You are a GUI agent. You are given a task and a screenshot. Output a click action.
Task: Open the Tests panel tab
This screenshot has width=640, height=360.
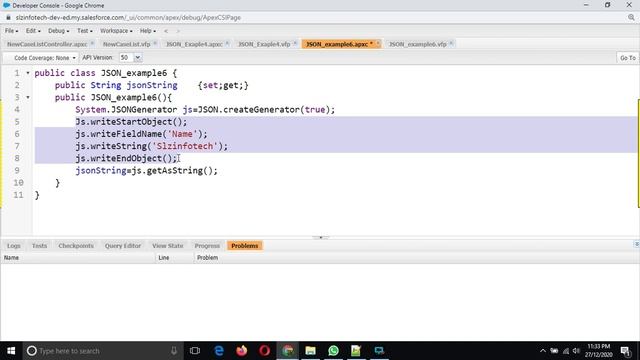click(39, 246)
